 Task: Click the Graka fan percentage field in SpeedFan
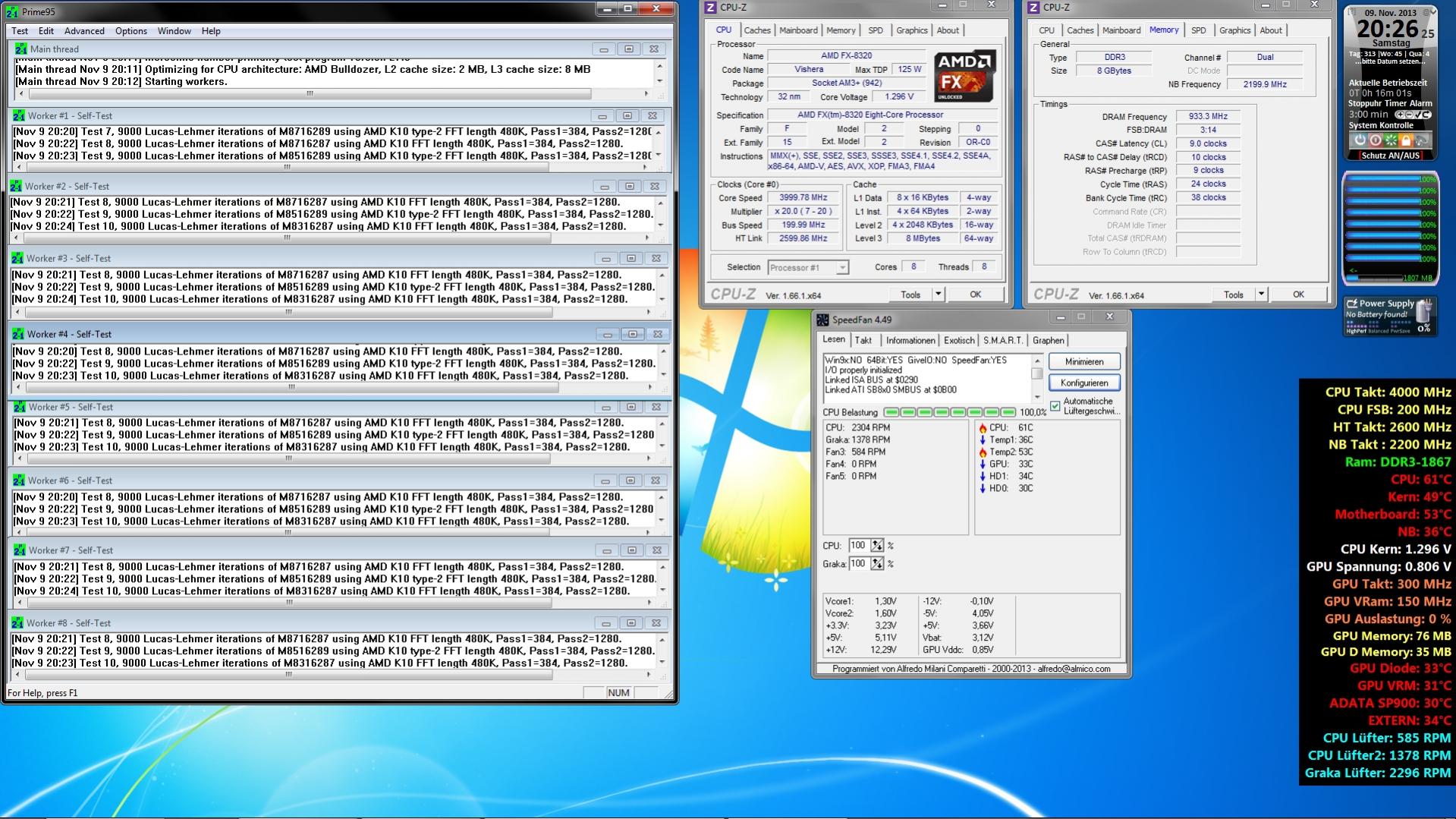[859, 564]
